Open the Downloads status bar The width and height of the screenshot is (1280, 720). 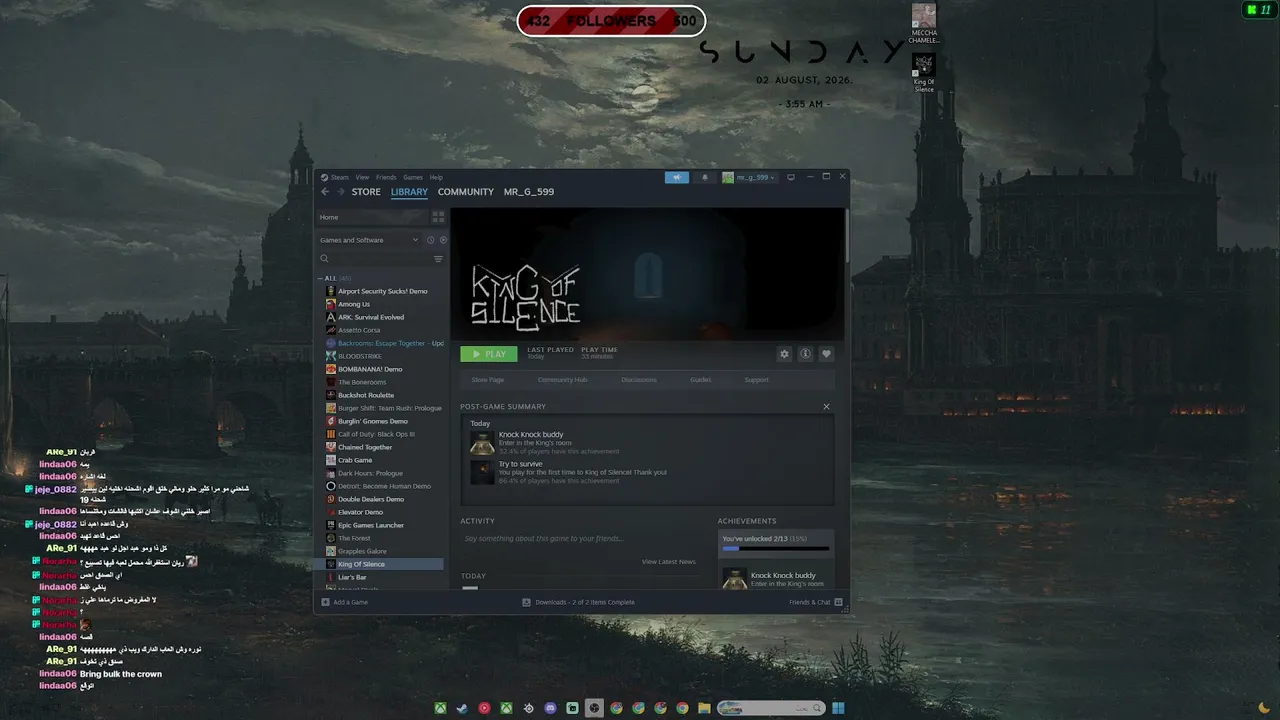click(579, 602)
